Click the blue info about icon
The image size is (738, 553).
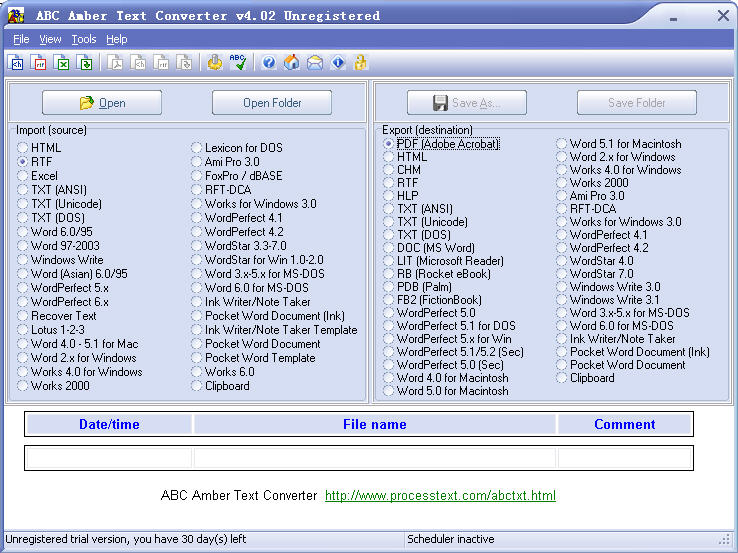tap(338, 62)
